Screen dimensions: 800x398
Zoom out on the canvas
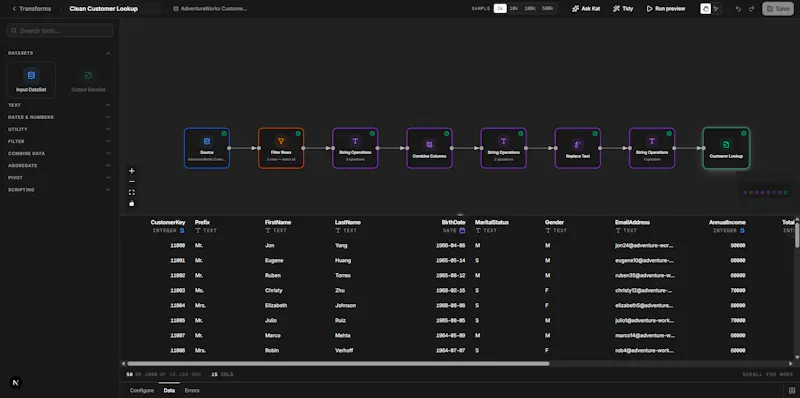tap(132, 182)
